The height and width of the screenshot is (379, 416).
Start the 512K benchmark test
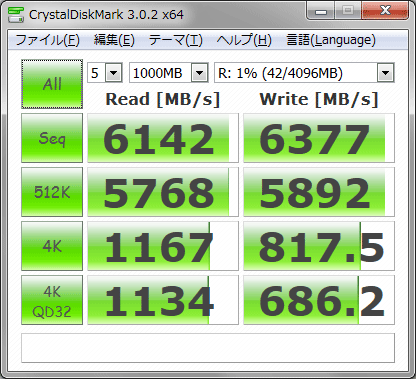click(x=52, y=192)
